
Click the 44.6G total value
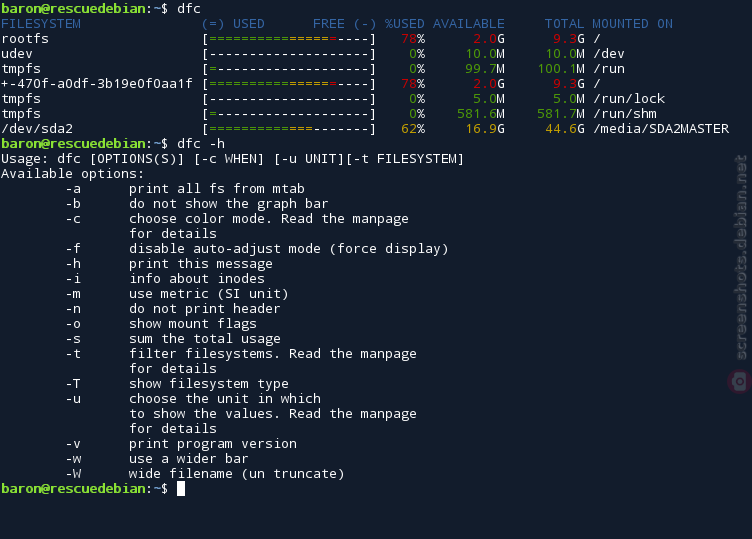pyautogui.click(x=565, y=129)
